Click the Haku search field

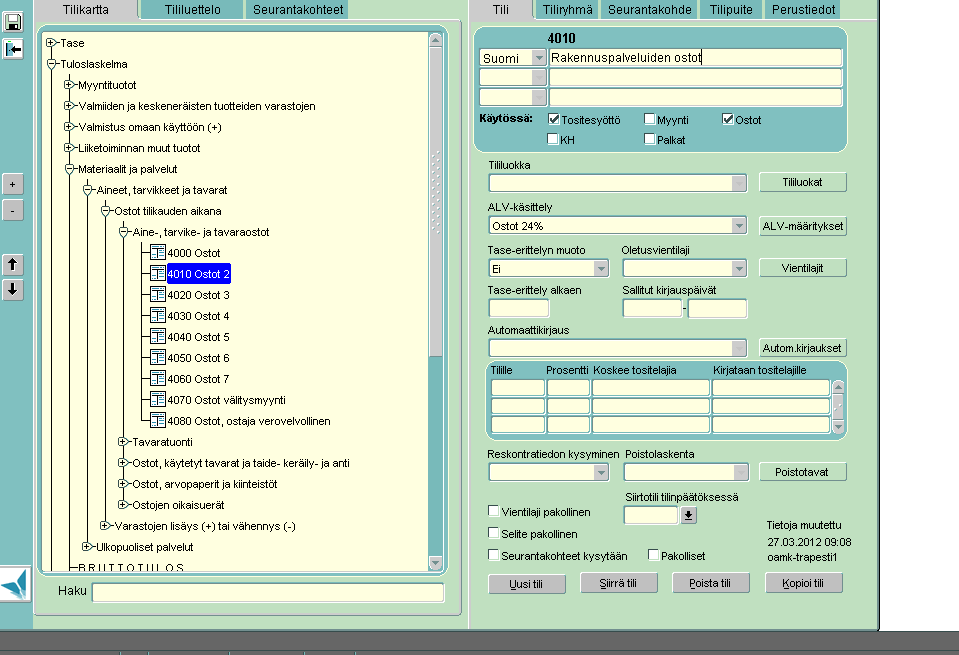(268, 592)
